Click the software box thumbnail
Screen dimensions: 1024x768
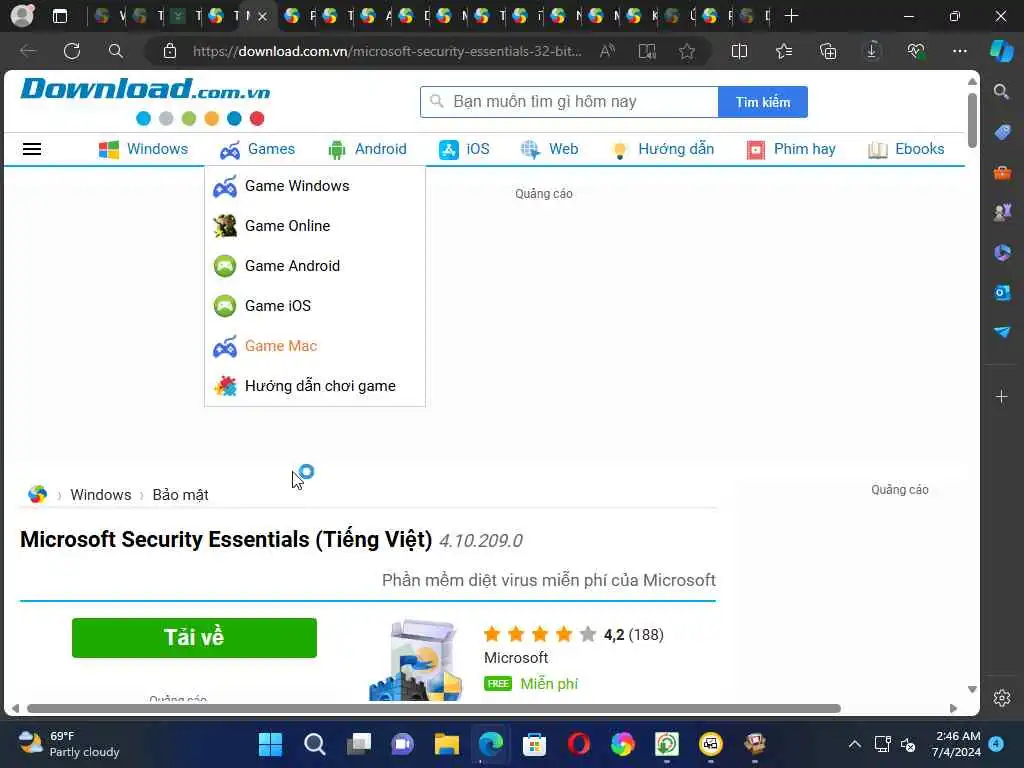[416, 660]
